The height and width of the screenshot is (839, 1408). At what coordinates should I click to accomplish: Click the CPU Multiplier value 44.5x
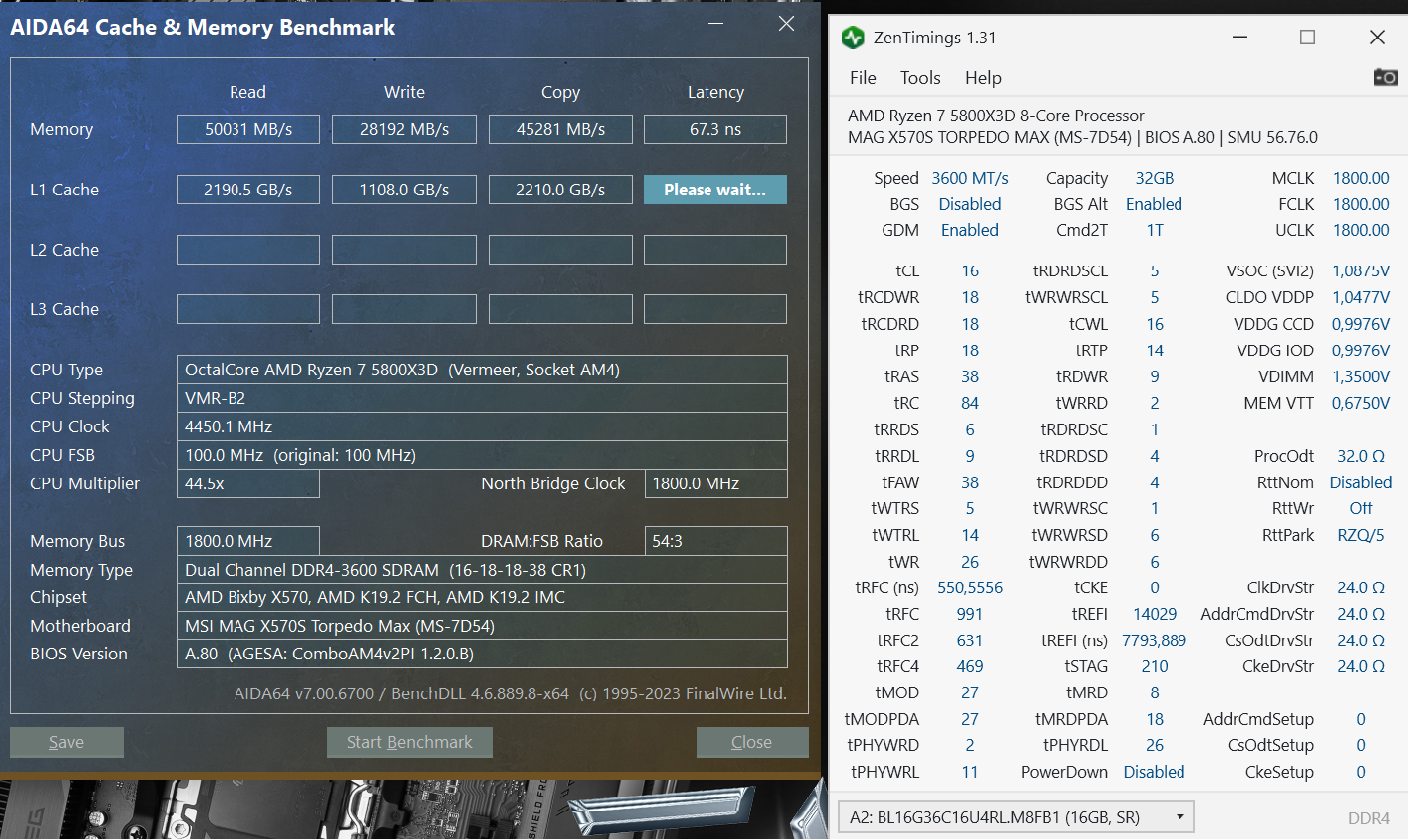pyautogui.click(x=248, y=483)
